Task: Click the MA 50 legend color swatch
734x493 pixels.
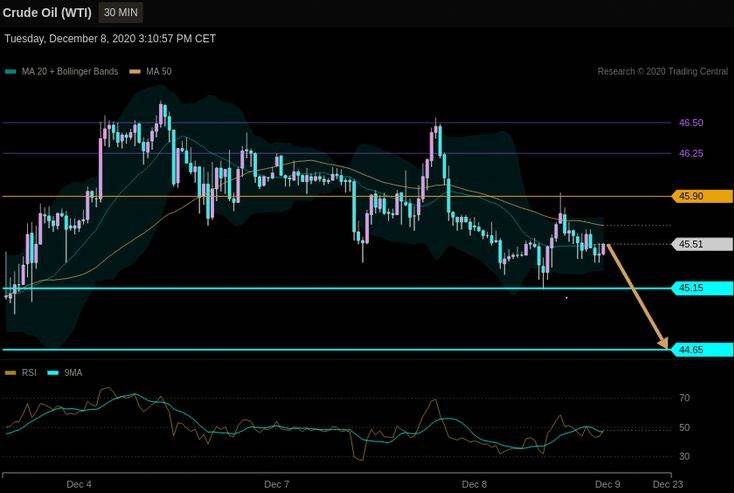Action: [x=135, y=72]
